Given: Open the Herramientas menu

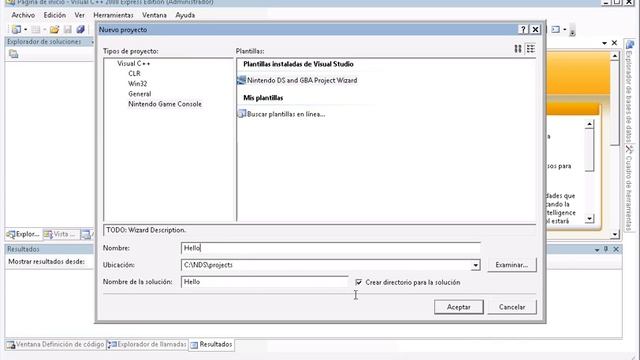Looking at the screenshot, I should 113,15.
